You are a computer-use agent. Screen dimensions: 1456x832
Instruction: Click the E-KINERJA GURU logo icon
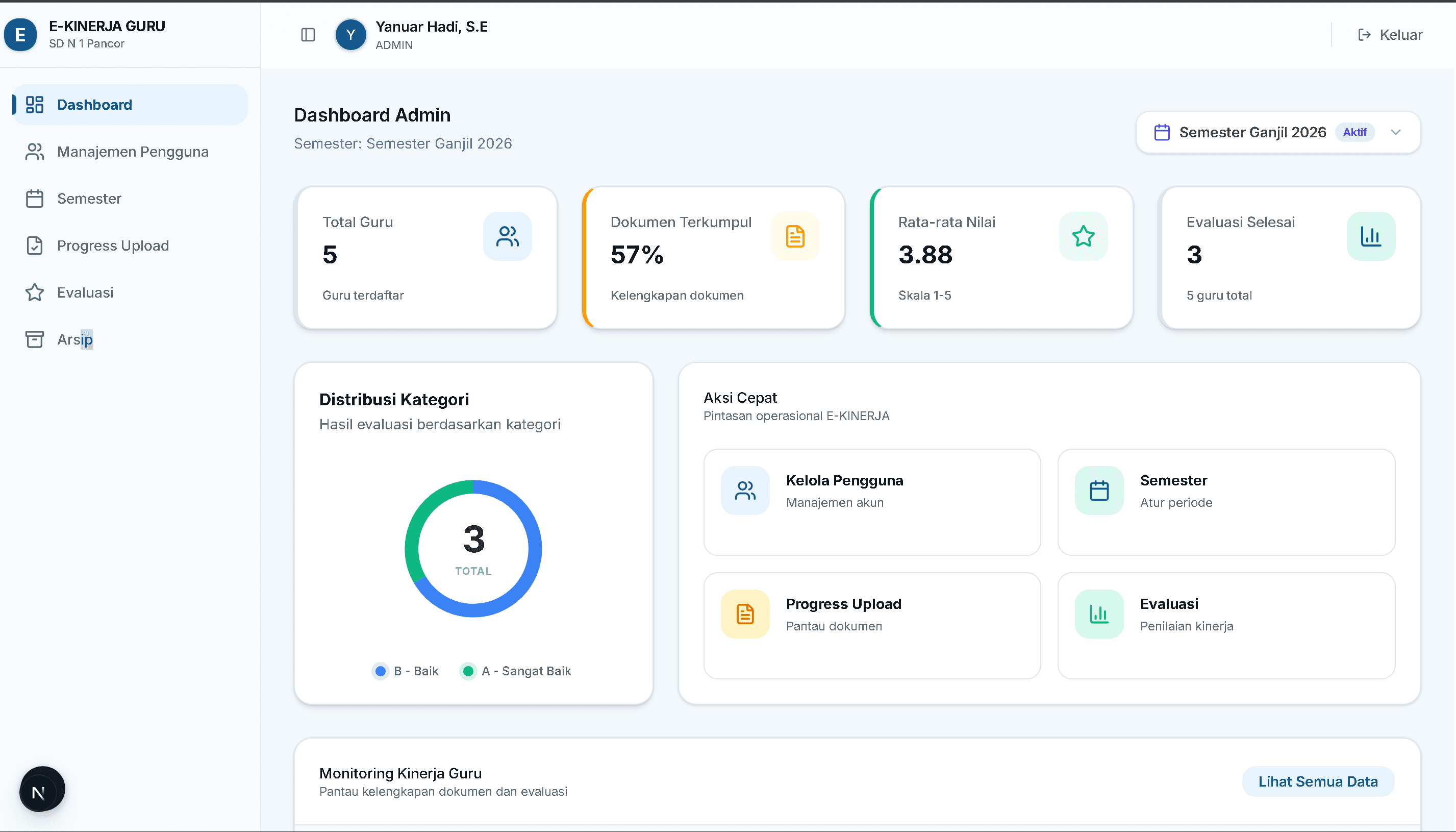coord(20,35)
